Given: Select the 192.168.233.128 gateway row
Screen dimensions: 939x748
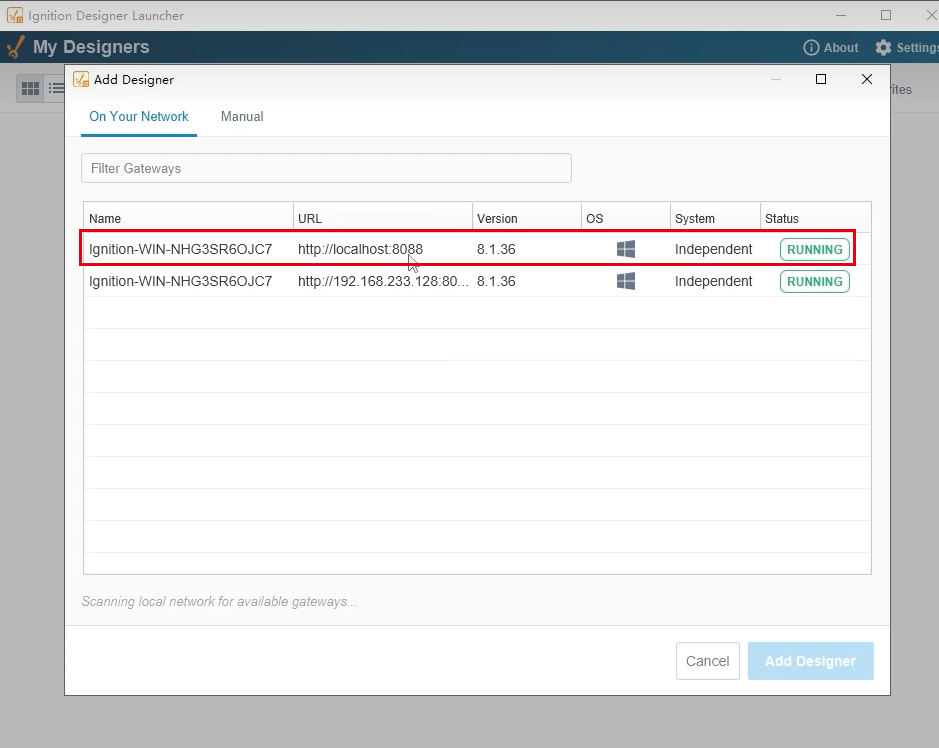Looking at the screenshot, I should pos(477,281).
